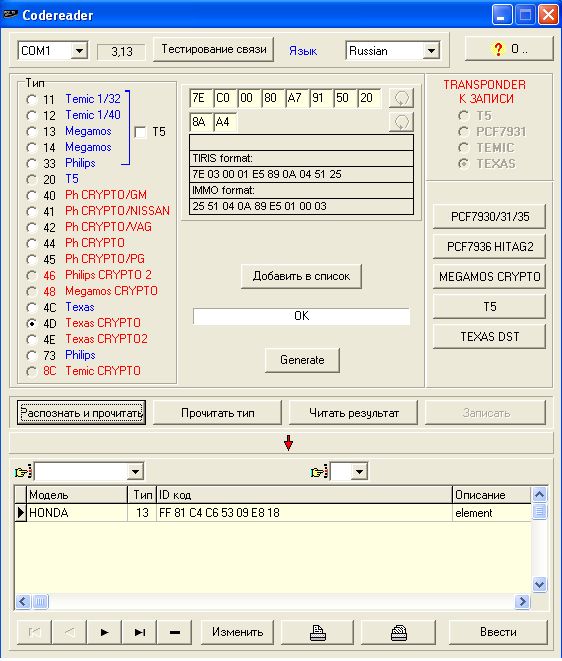Screen dimensions: 562x661
Task: Pick type 73 Philips radio button
Action: pos(31,355)
